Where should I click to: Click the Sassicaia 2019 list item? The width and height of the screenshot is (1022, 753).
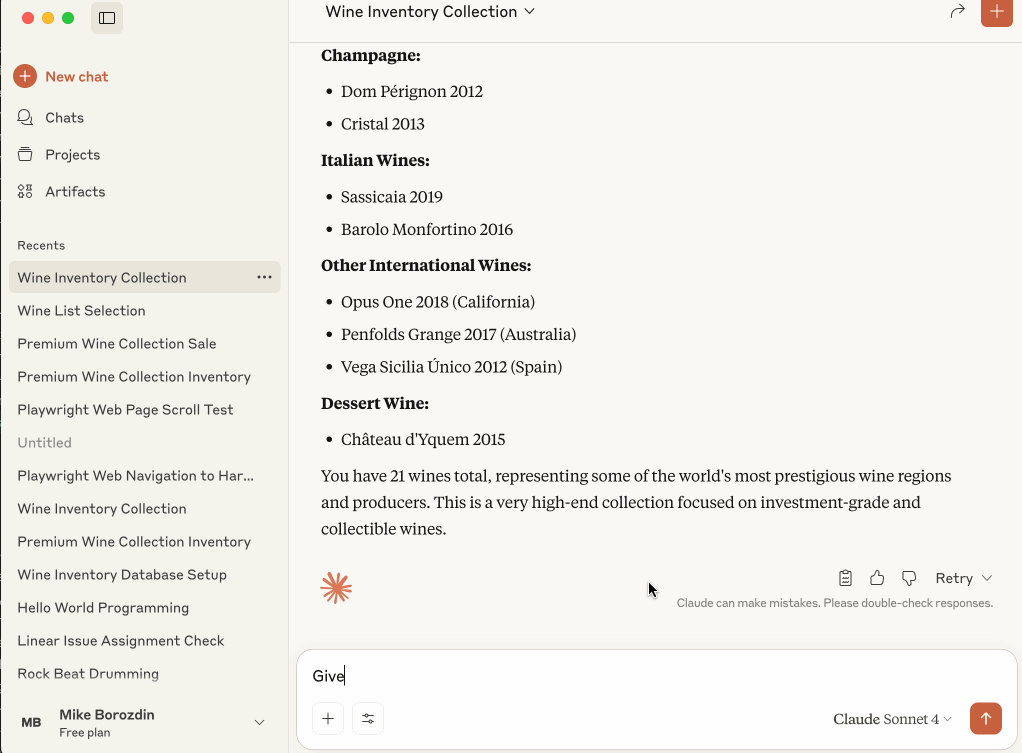click(x=392, y=197)
